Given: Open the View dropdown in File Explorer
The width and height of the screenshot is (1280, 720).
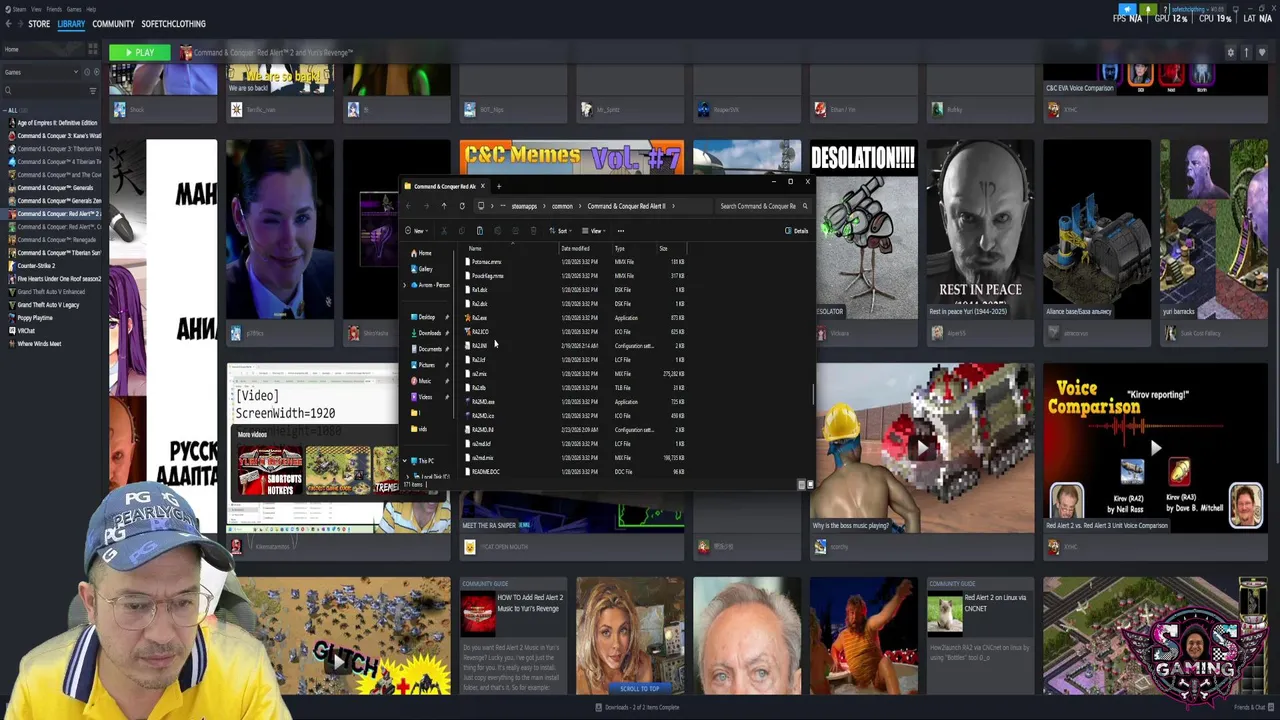Looking at the screenshot, I should [x=594, y=231].
